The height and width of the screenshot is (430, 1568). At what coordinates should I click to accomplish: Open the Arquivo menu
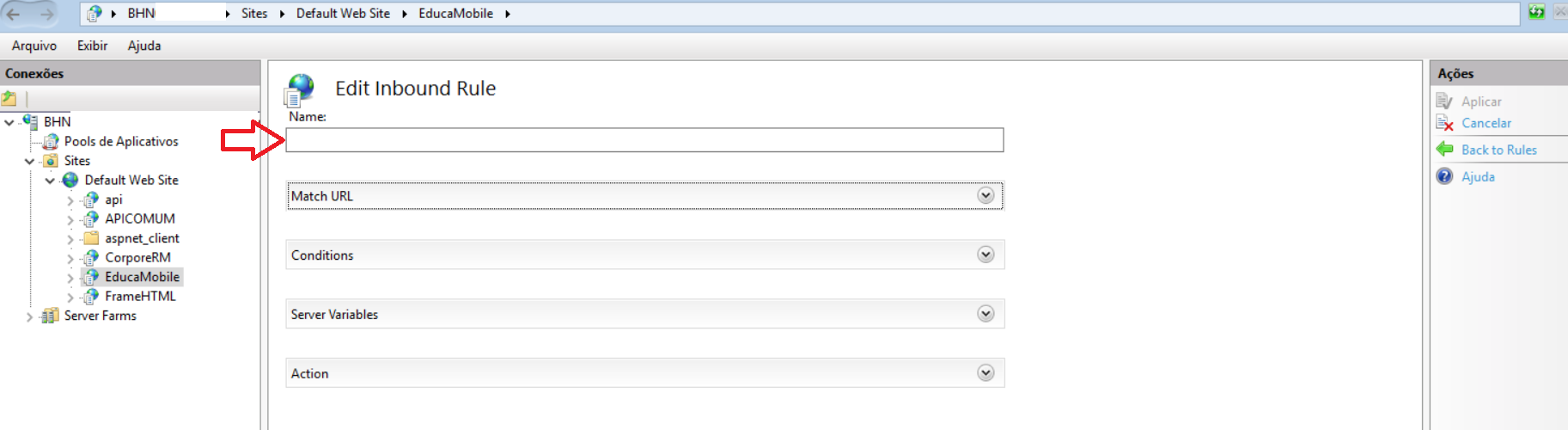34,46
